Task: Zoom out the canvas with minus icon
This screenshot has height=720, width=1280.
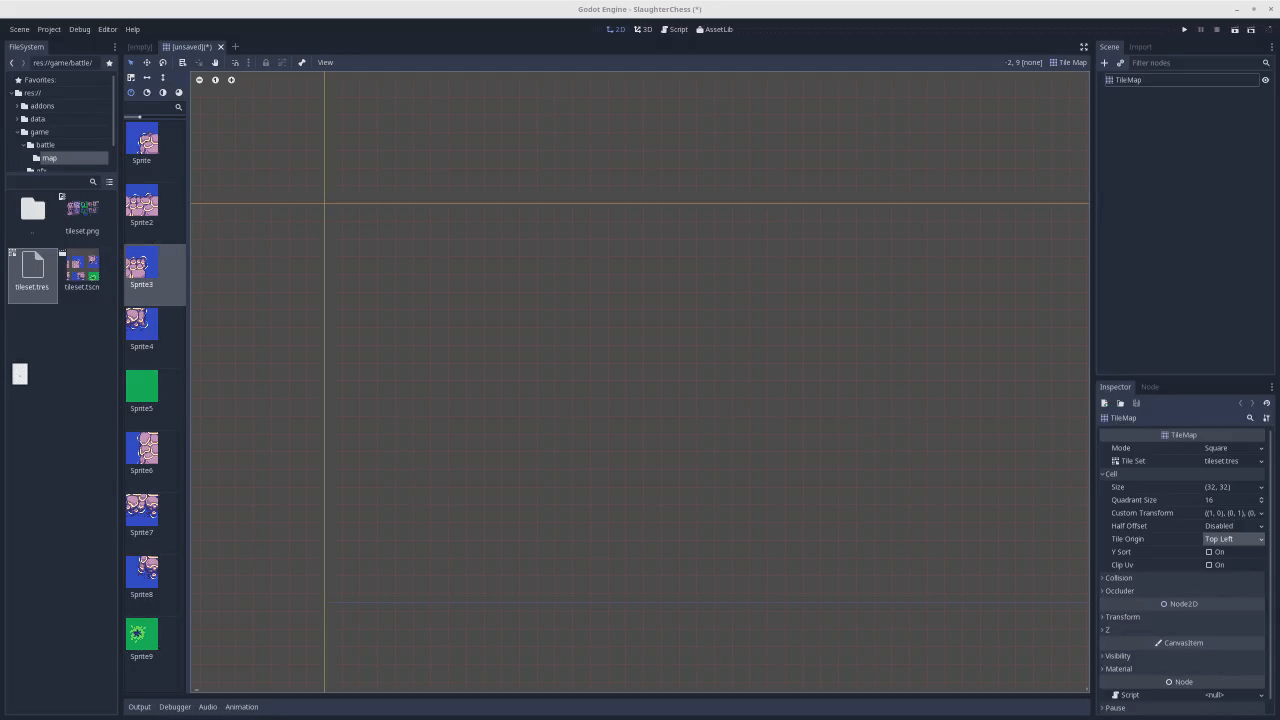Action: pos(199,80)
